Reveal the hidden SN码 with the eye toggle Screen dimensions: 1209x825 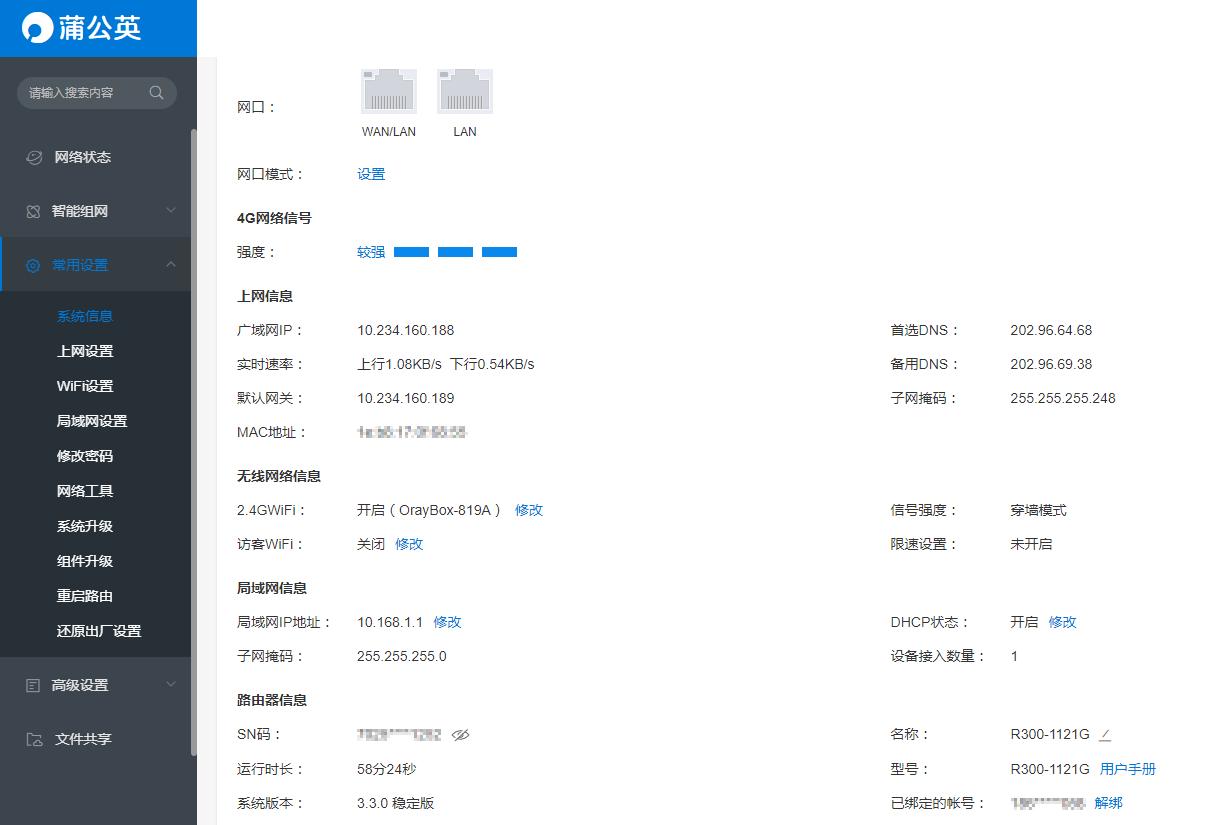pyautogui.click(x=460, y=734)
